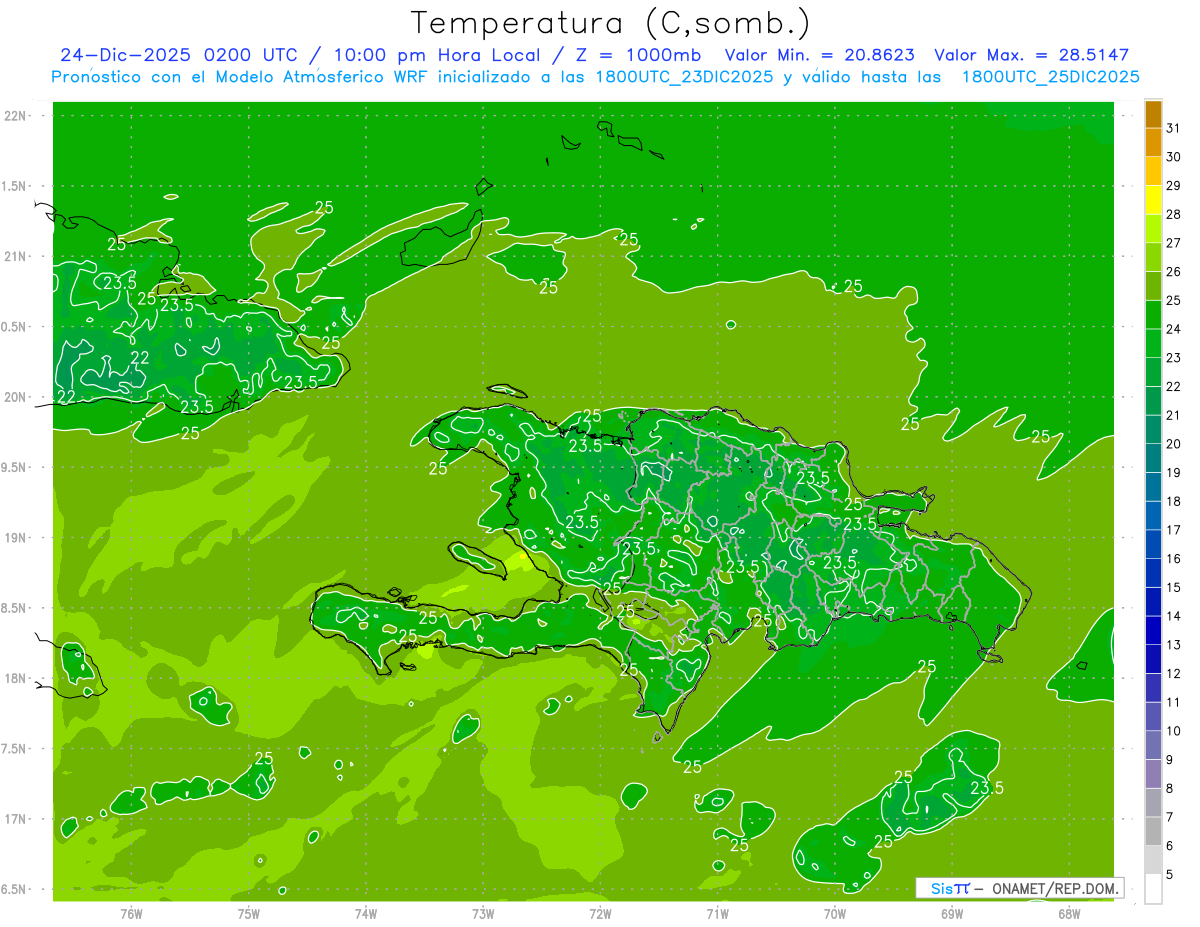
Task: Pick the color scale swatch between 29 and 30
Action: (x=1153, y=171)
